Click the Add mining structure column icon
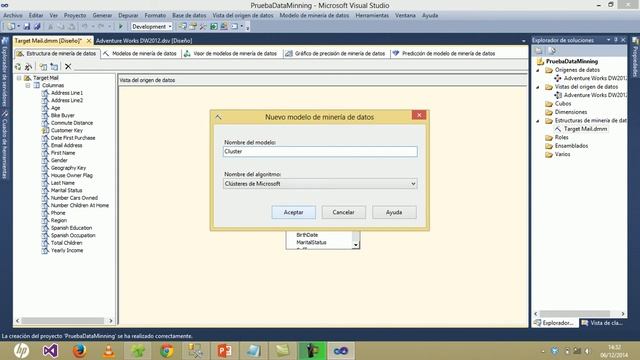The image size is (640, 360). coord(43,67)
